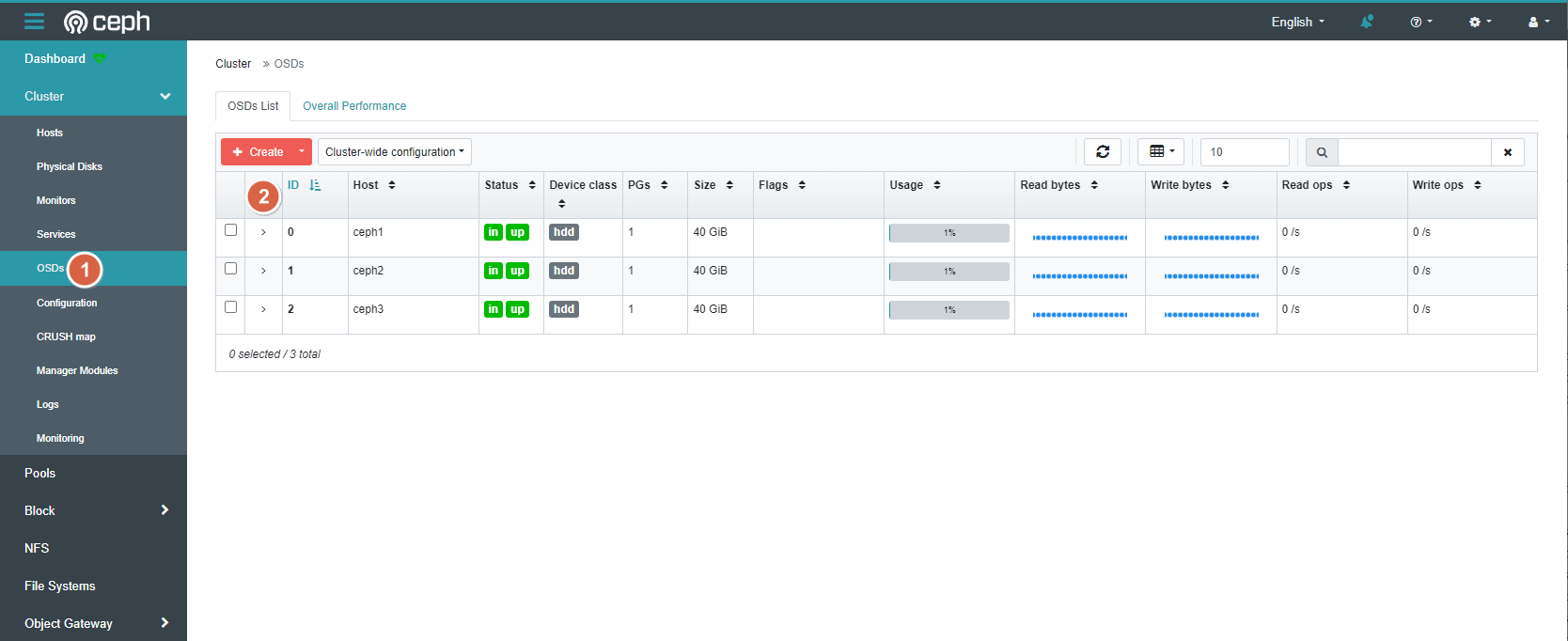Screen dimensions: 1568x641
Task: Select checkbox for OSD on ceph3
Action: [230, 307]
